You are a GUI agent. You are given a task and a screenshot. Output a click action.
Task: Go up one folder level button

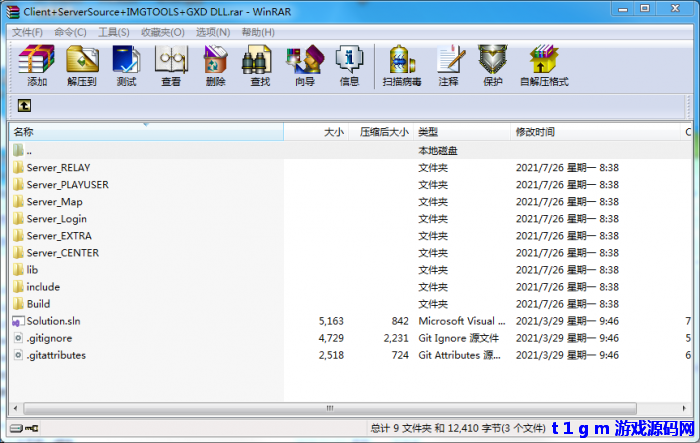pyautogui.click(x=24, y=105)
